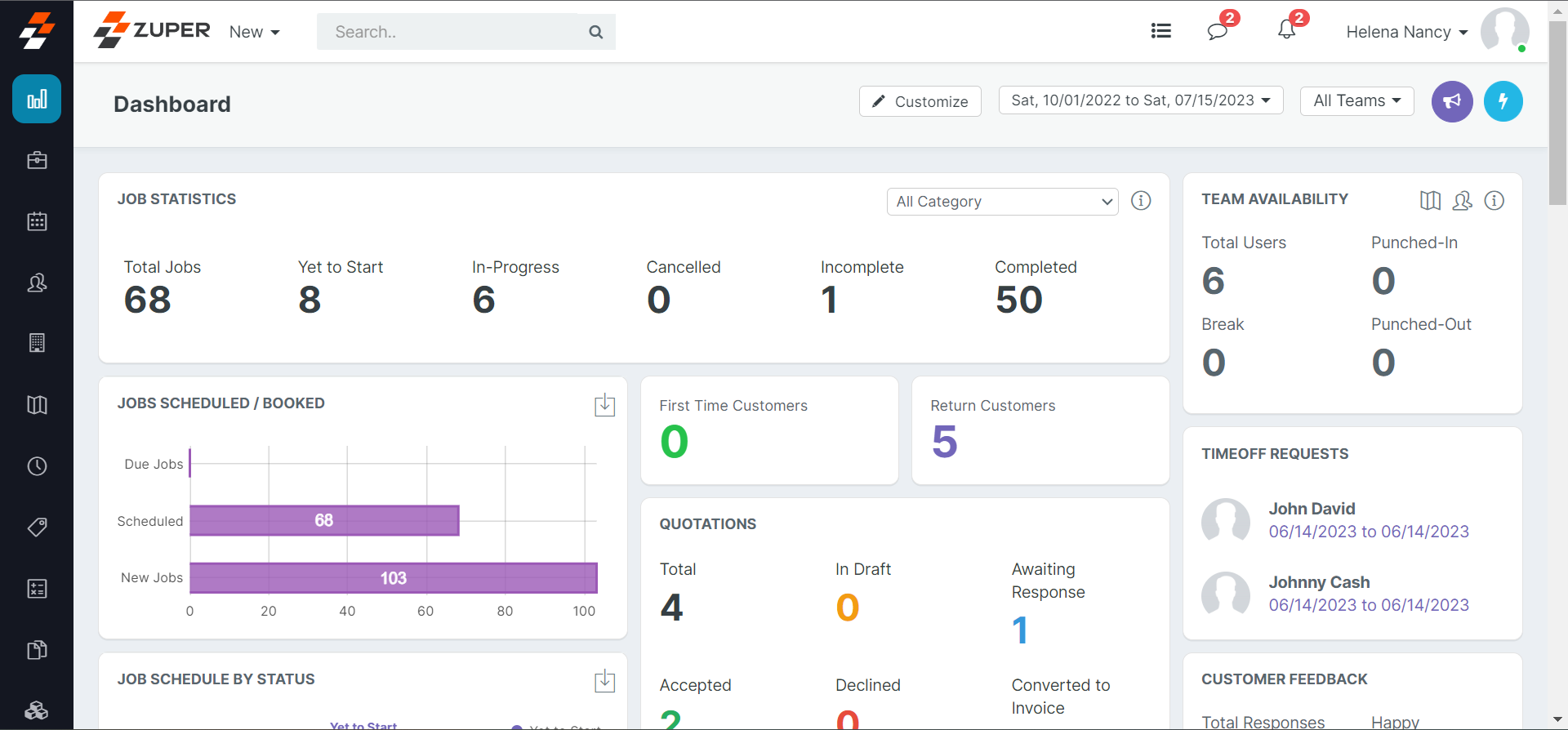The height and width of the screenshot is (730, 1568).
Task: Click the notification bell icon
Action: pyautogui.click(x=1286, y=31)
